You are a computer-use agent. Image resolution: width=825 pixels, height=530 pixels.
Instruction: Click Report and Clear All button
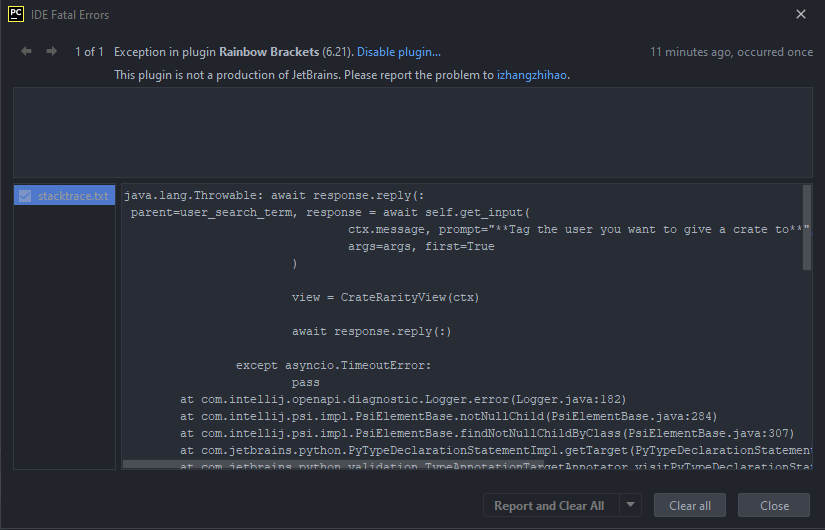click(x=549, y=506)
